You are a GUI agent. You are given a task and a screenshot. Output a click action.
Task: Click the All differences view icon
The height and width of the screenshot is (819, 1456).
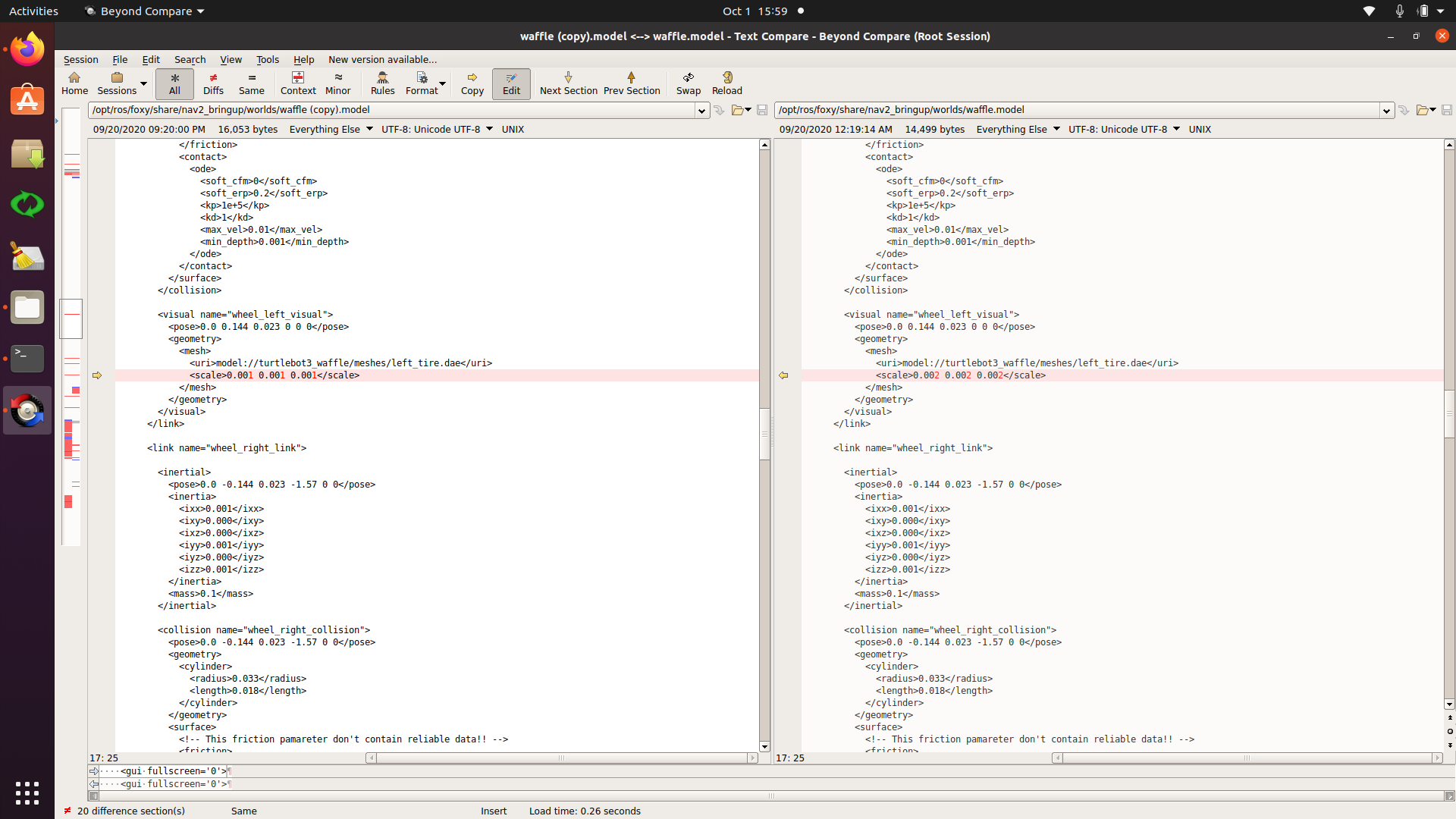(x=174, y=83)
